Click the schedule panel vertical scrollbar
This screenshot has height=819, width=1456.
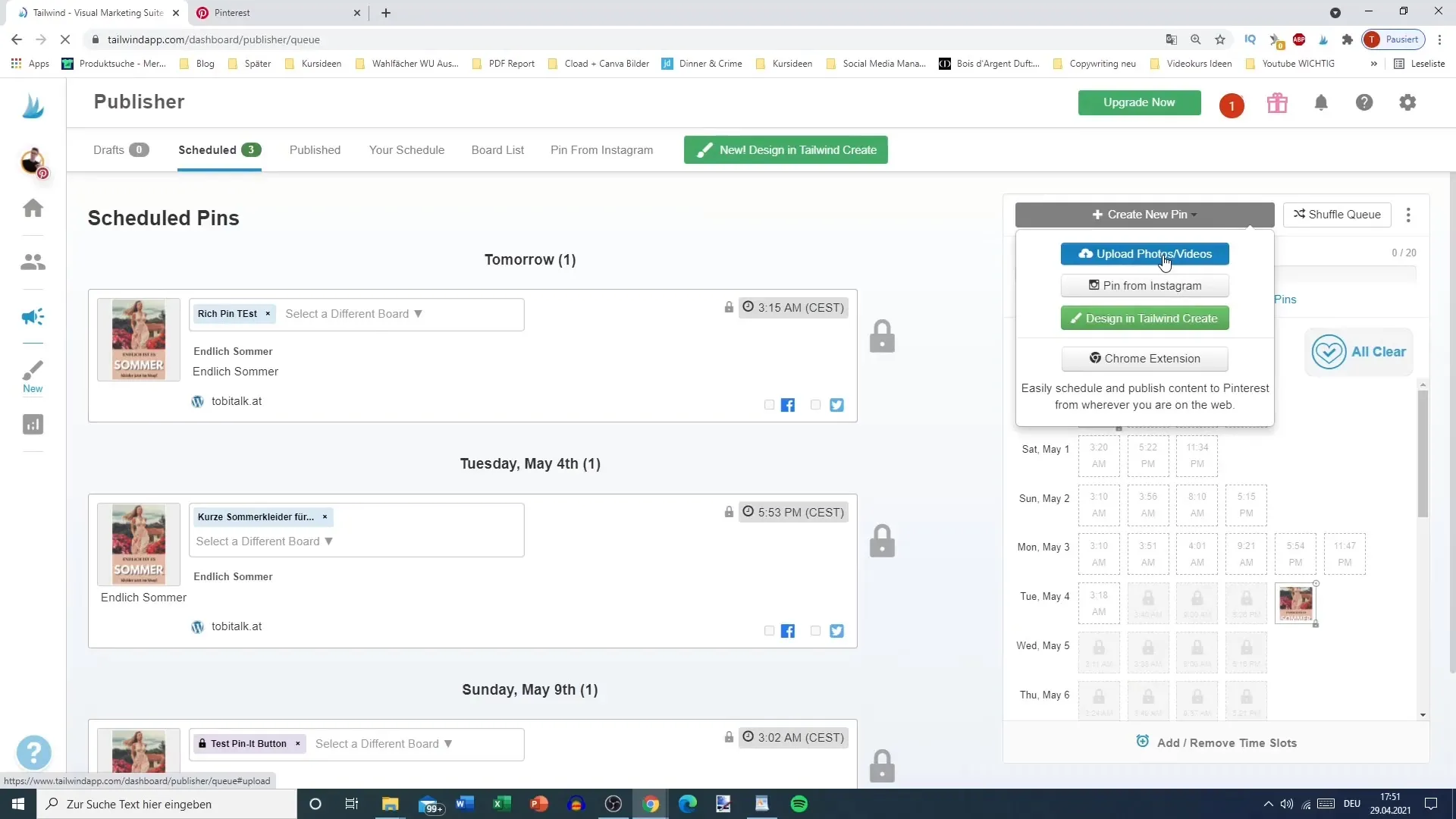pyautogui.click(x=1423, y=455)
